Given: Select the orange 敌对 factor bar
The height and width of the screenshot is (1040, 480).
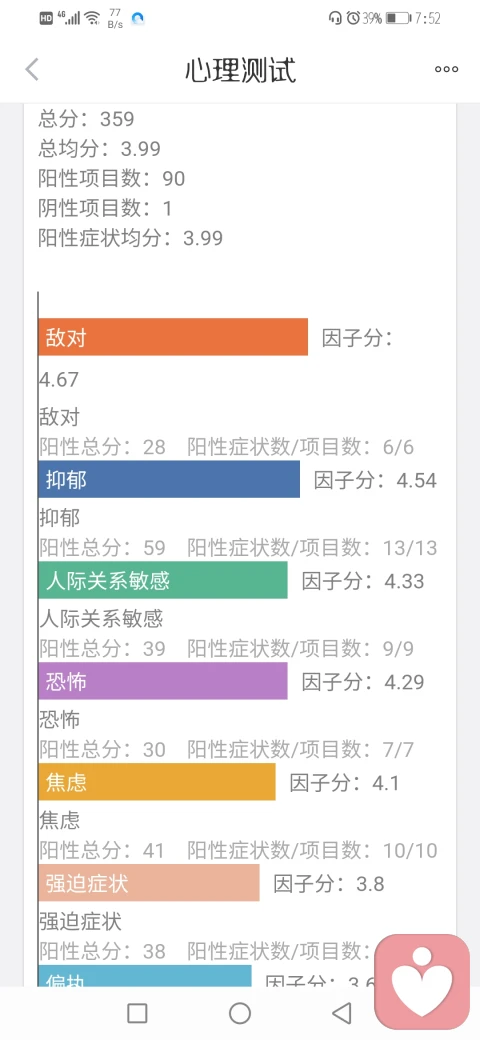Looking at the screenshot, I should tap(173, 337).
